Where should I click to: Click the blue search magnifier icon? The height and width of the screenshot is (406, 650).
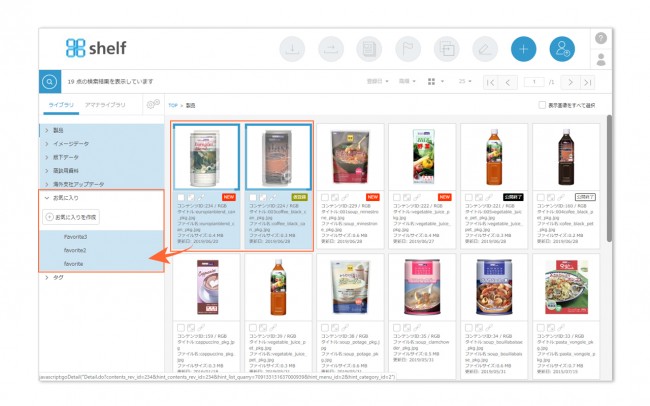coord(50,82)
